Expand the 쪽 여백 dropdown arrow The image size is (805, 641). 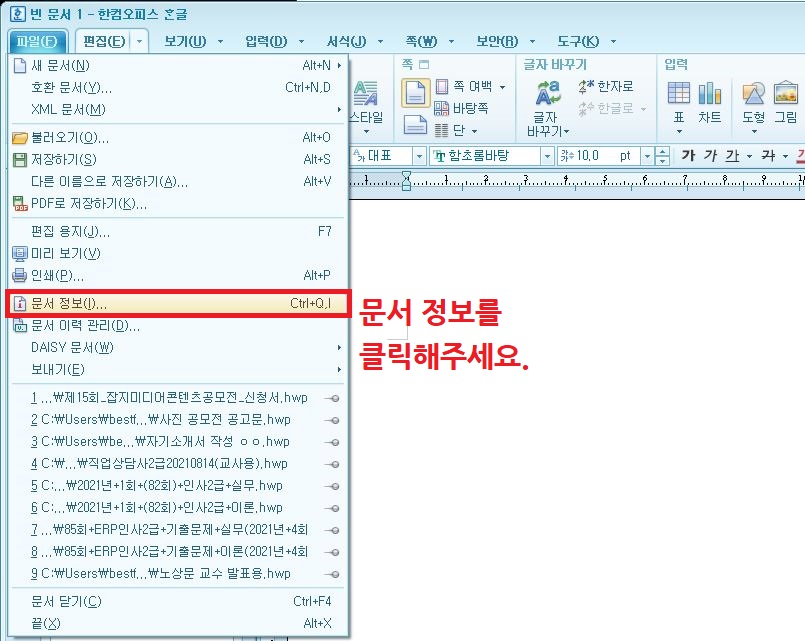pos(503,87)
